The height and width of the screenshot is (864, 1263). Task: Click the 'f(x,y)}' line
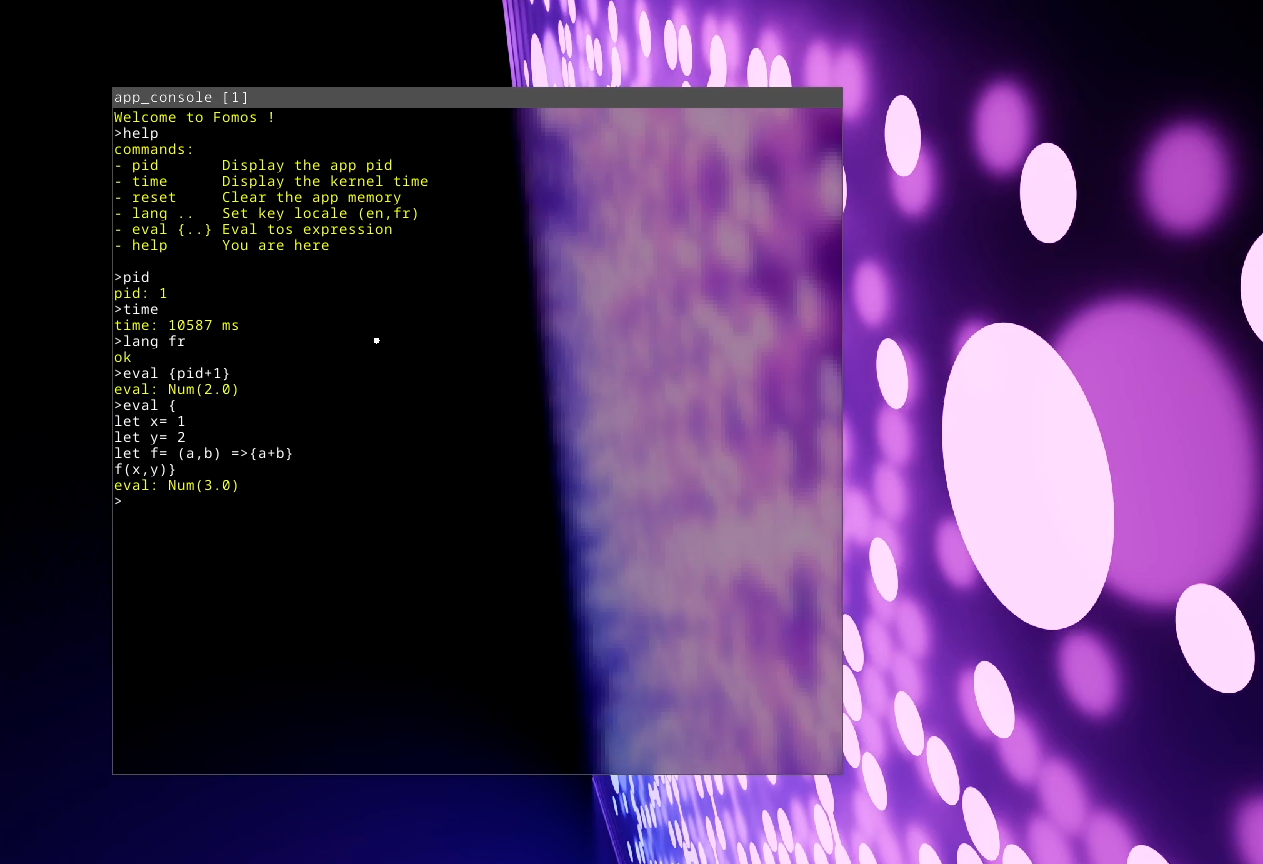(145, 470)
